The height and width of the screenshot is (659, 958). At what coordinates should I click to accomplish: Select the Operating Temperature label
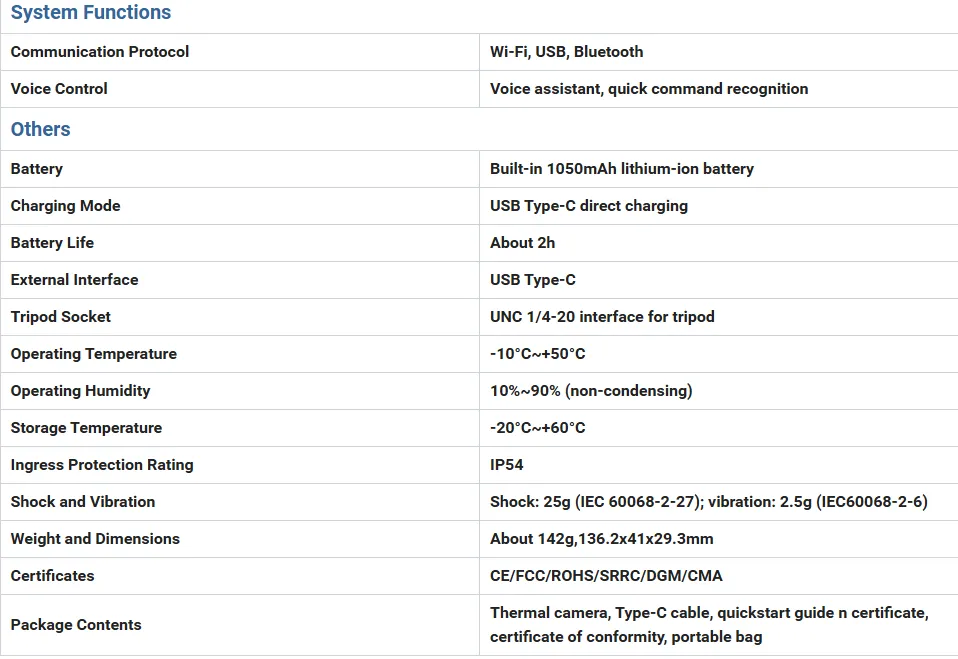[x=93, y=354]
